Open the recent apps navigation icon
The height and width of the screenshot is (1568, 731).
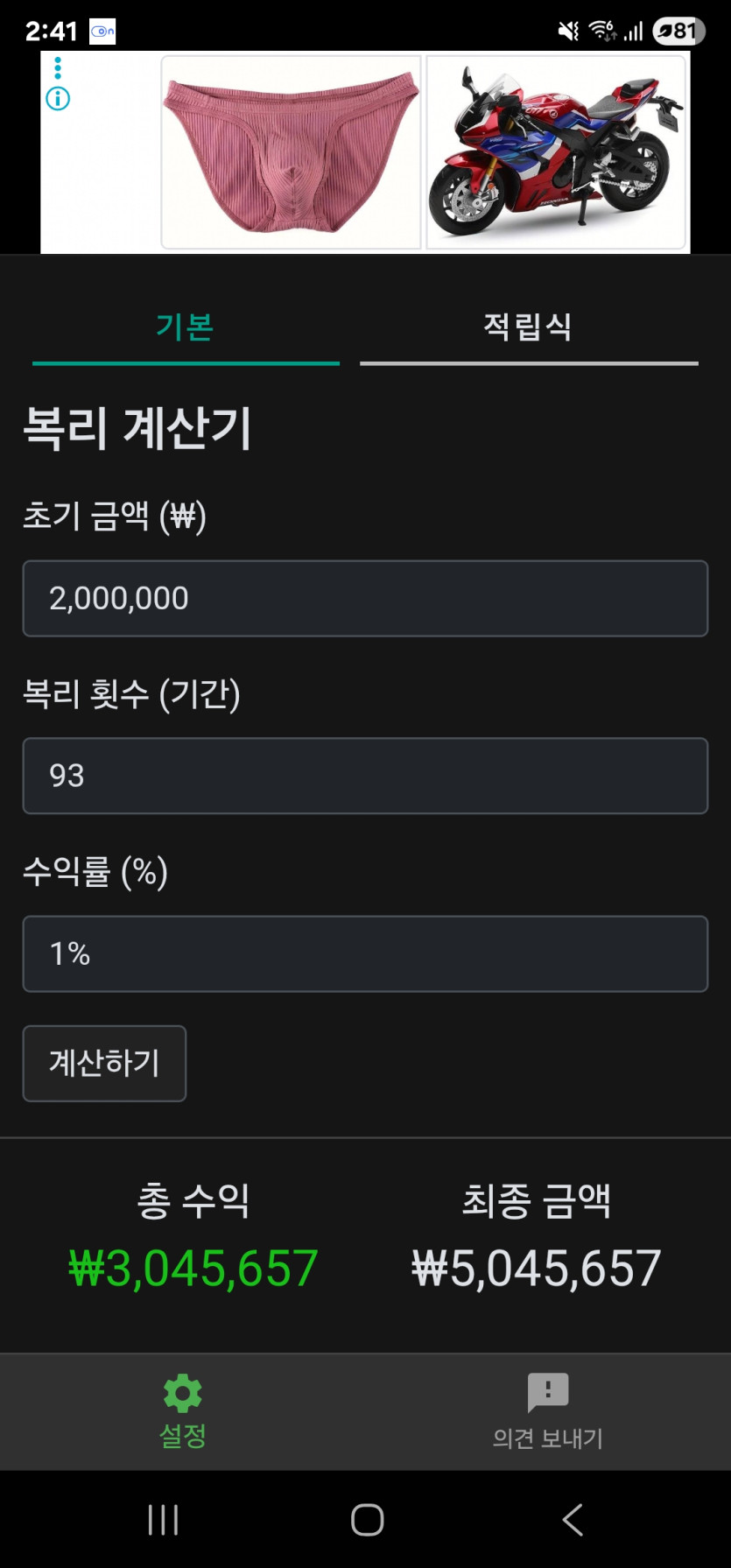(164, 1520)
